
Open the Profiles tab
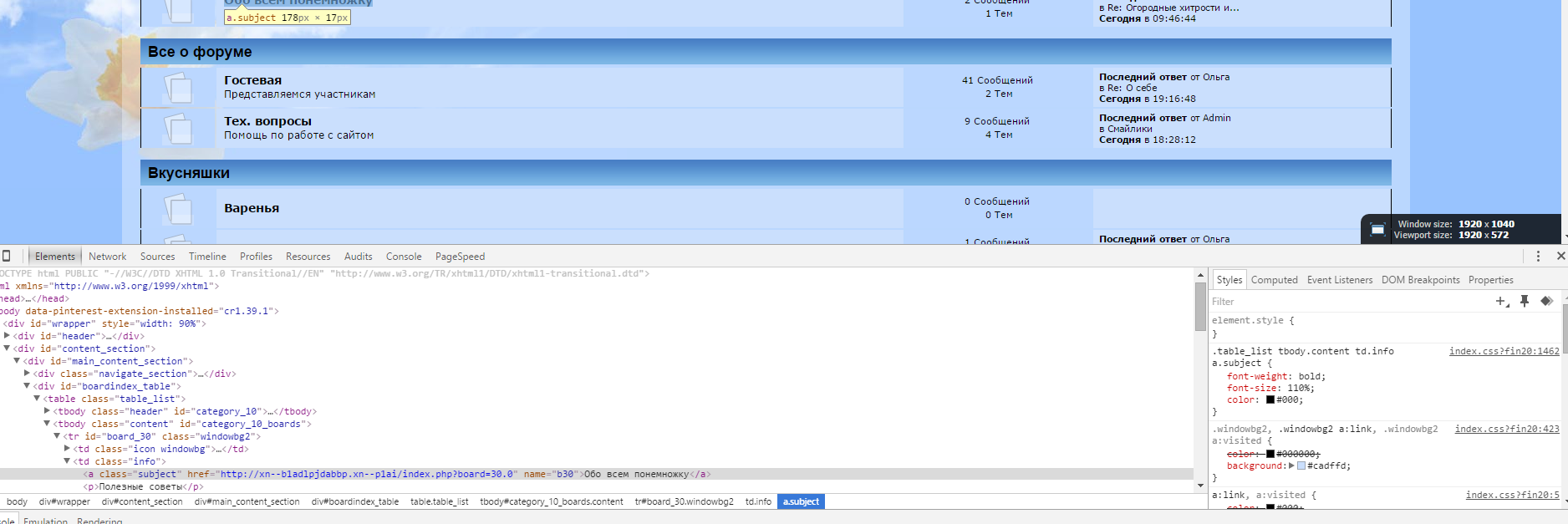(x=256, y=257)
